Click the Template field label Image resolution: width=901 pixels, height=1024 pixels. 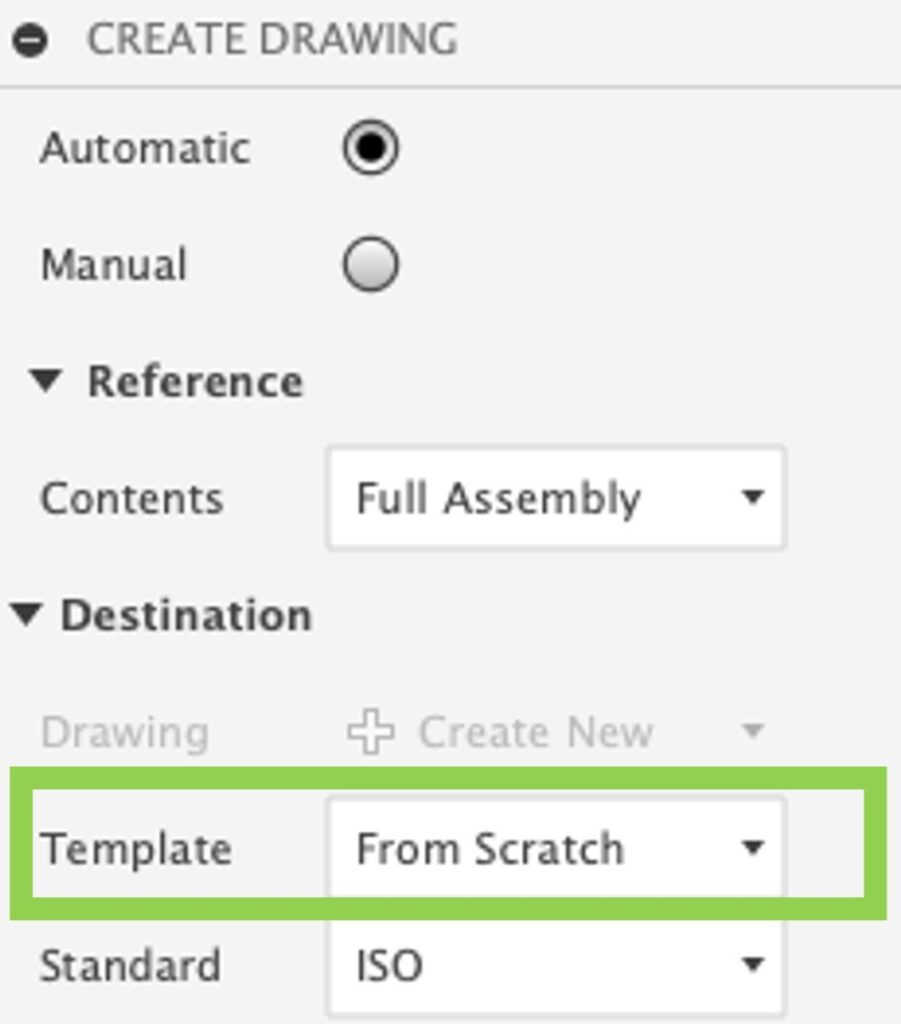click(136, 850)
